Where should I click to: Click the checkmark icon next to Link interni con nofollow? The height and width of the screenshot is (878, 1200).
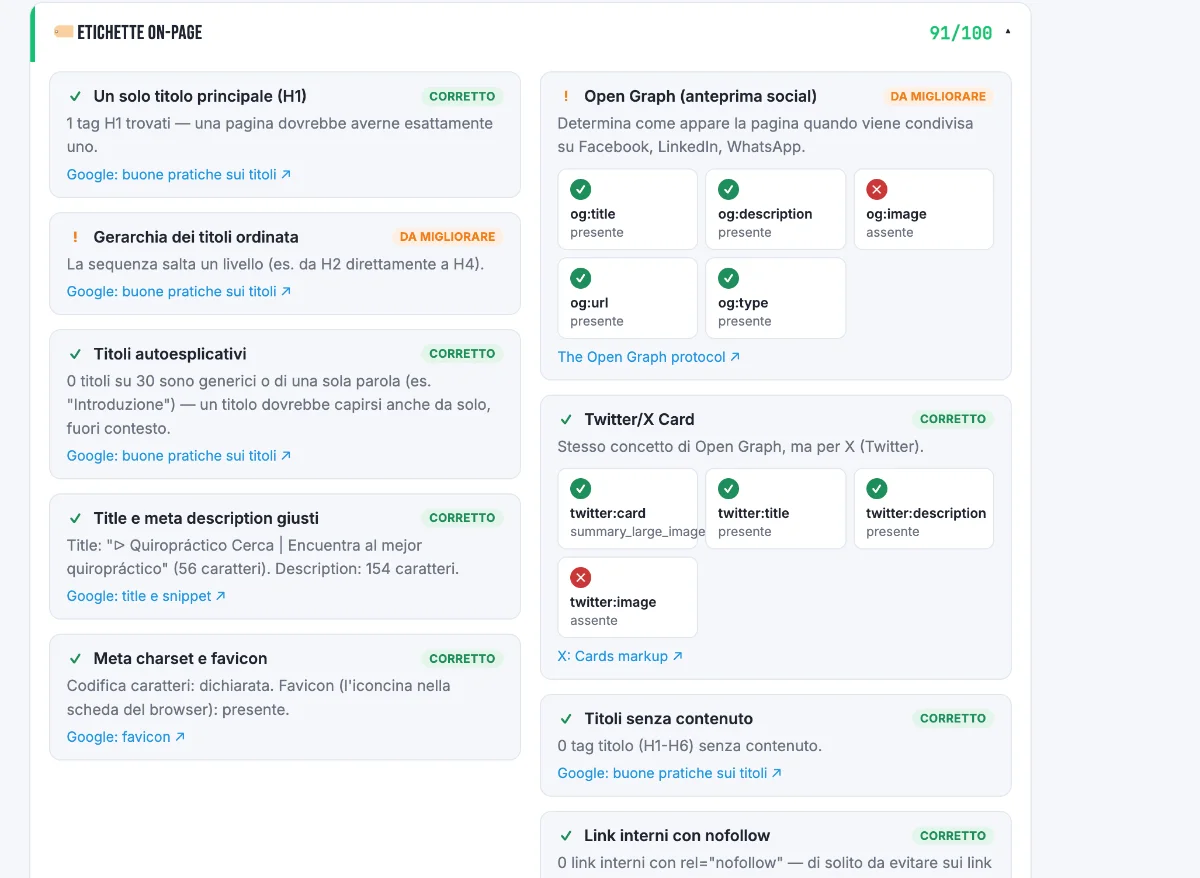click(566, 836)
